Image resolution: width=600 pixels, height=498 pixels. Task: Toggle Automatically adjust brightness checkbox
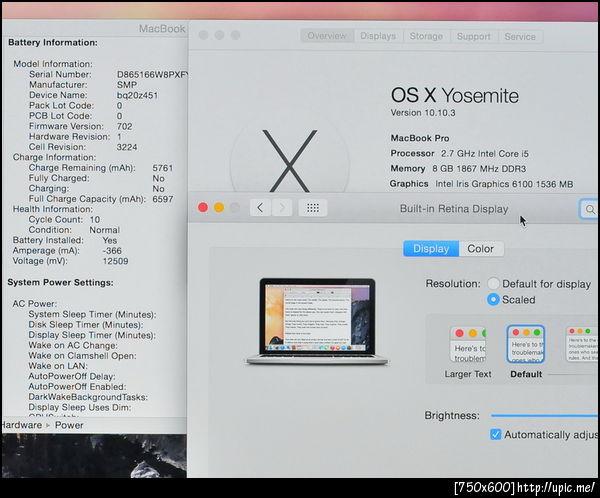(496, 434)
